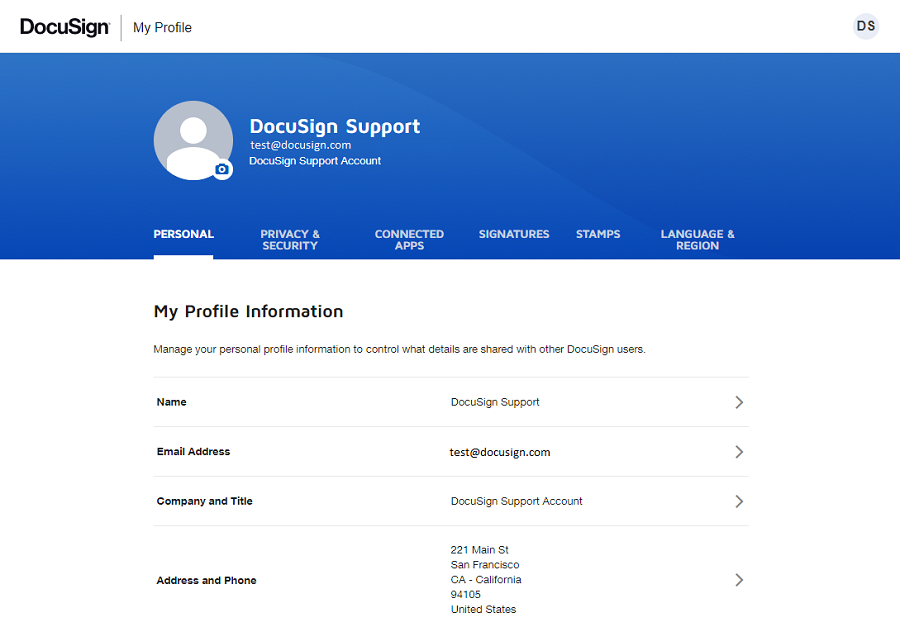Click the profile picture placeholder
The image size is (900, 627).
click(x=193, y=141)
